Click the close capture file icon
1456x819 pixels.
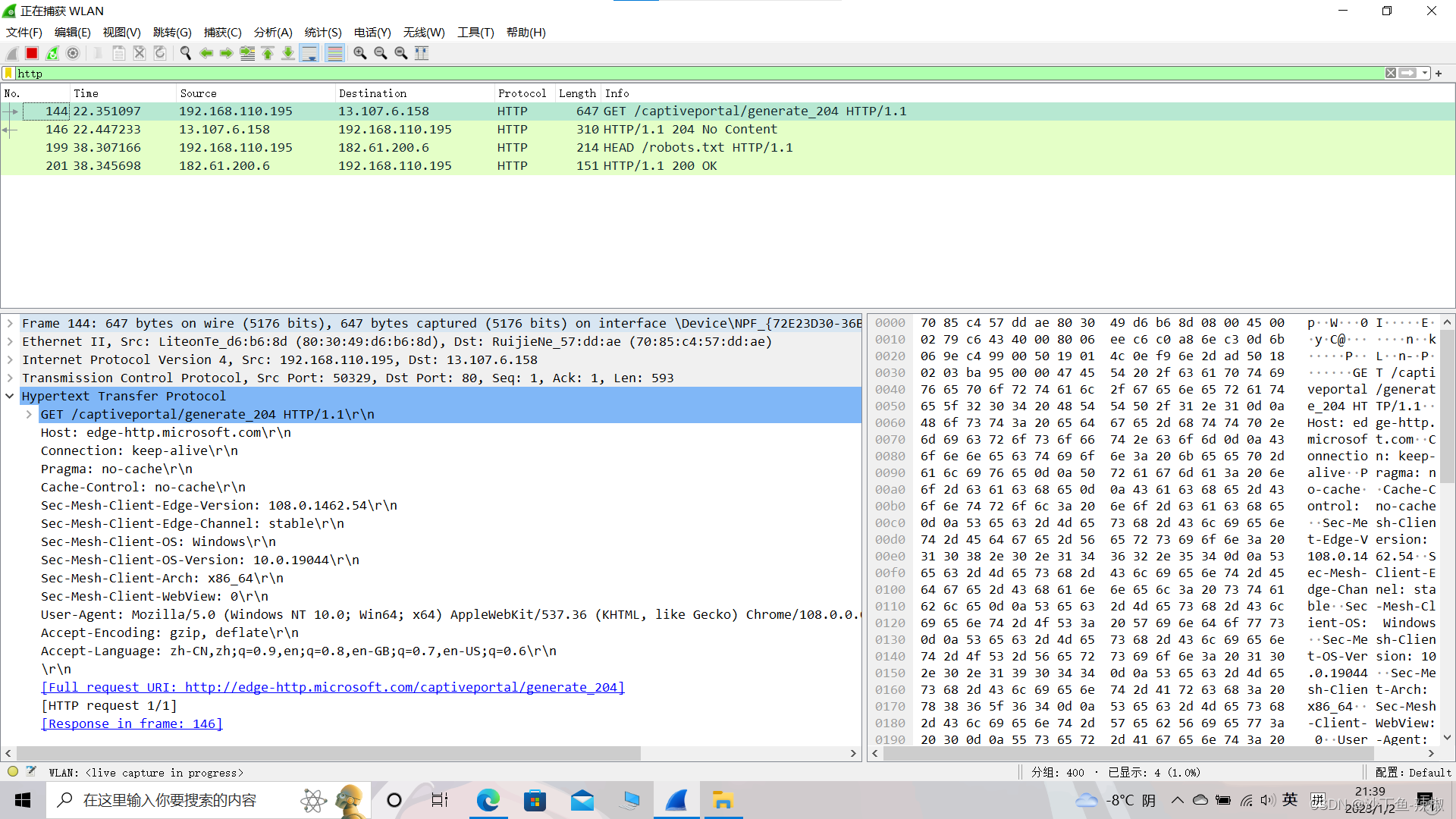point(140,53)
